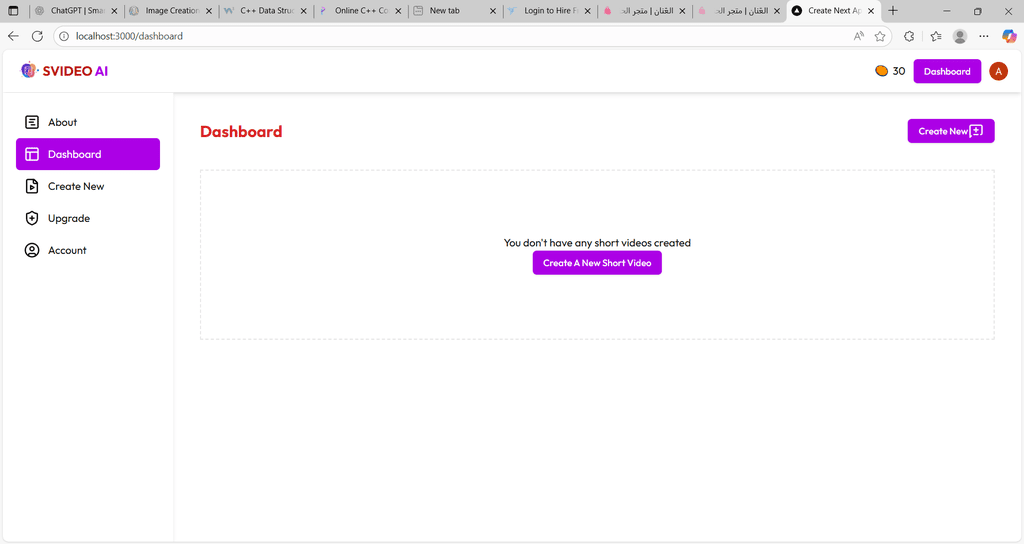
Task: Click the About sidebar icon
Action: click(31, 122)
